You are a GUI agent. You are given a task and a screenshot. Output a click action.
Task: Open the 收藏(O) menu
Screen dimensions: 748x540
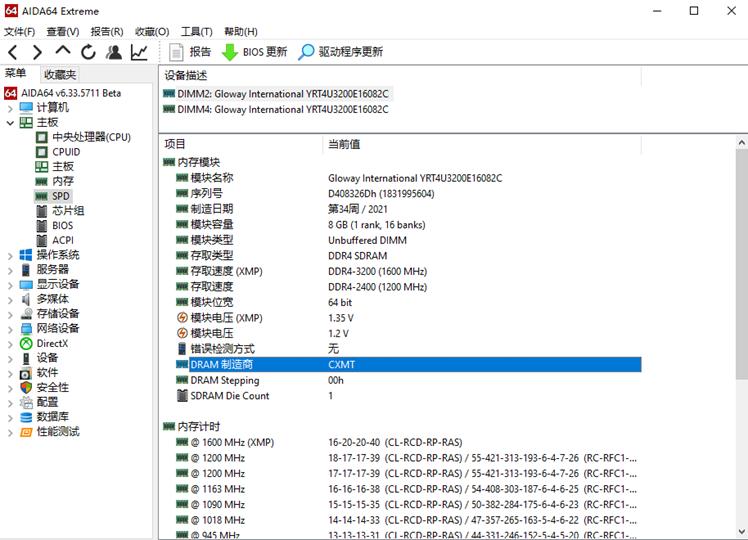pos(152,31)
